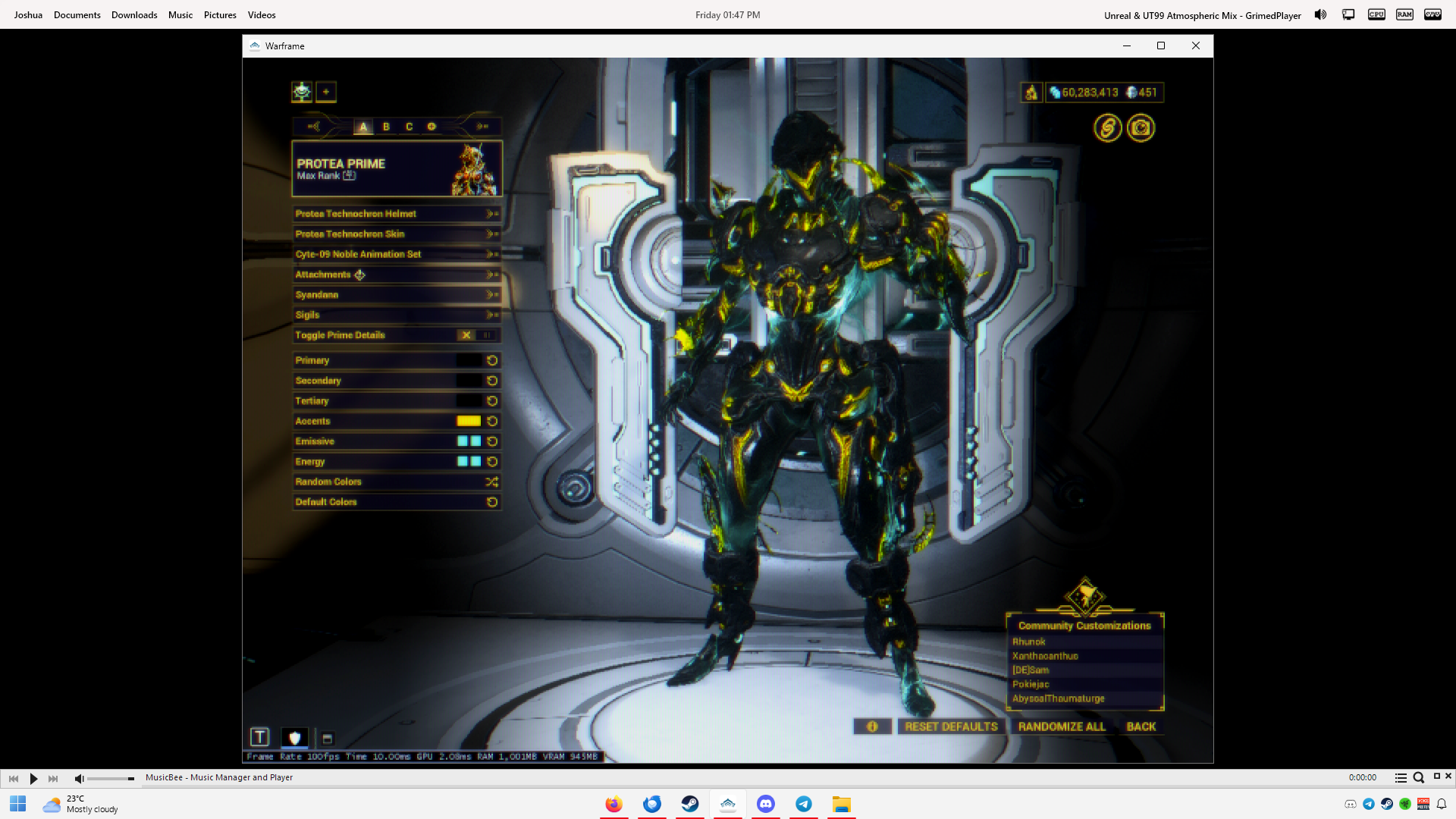Screen dimensions: 1456x819
Task: Click the RANDOMIZE ALL button
Action: 1062,726
